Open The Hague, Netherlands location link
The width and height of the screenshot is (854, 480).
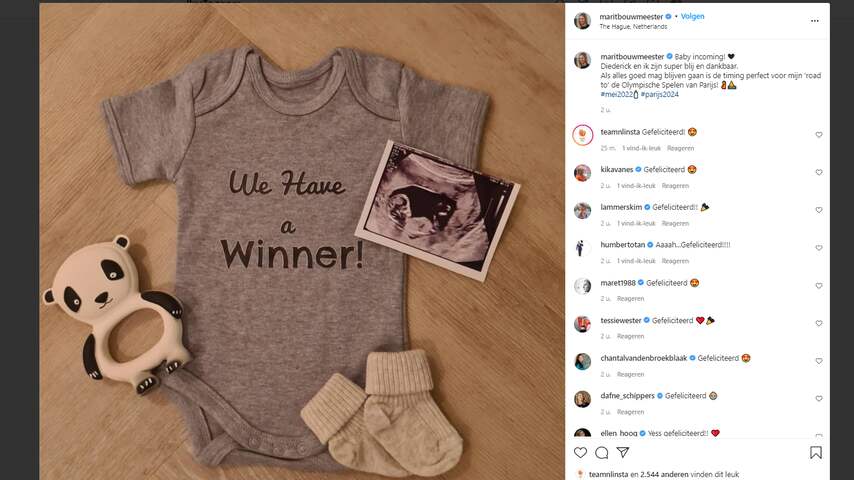pyautogui.click(x=633, y=26)
